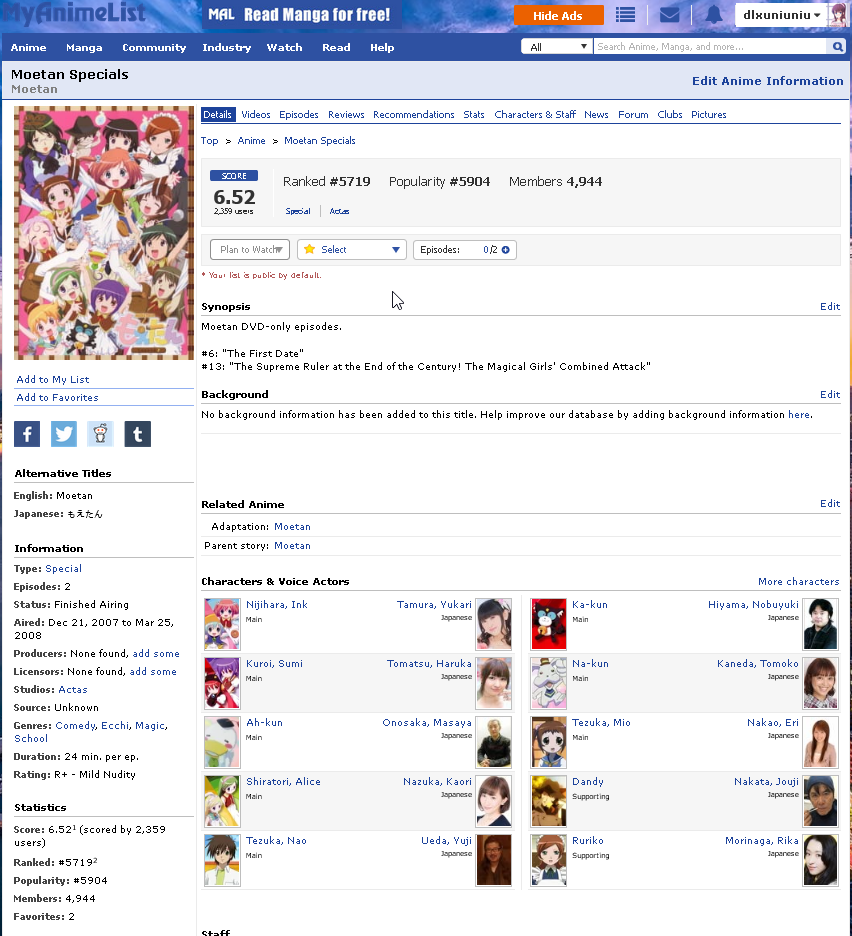Click the Read Manga for free banner

pos(302,14)
